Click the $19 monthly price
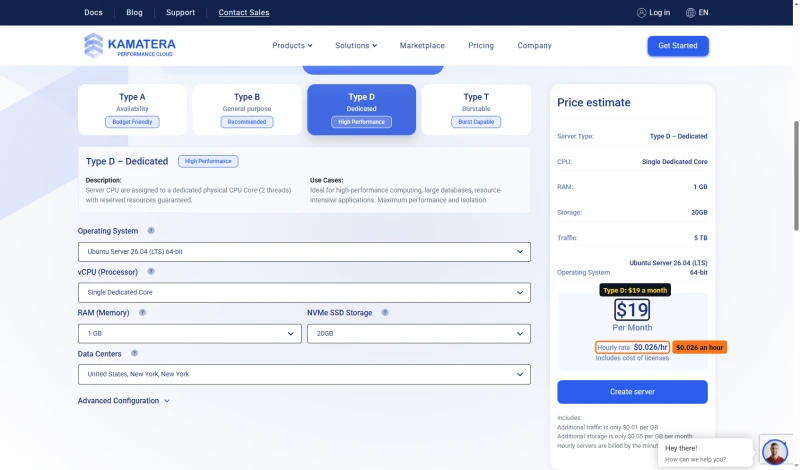 click(x=632, y=310)
